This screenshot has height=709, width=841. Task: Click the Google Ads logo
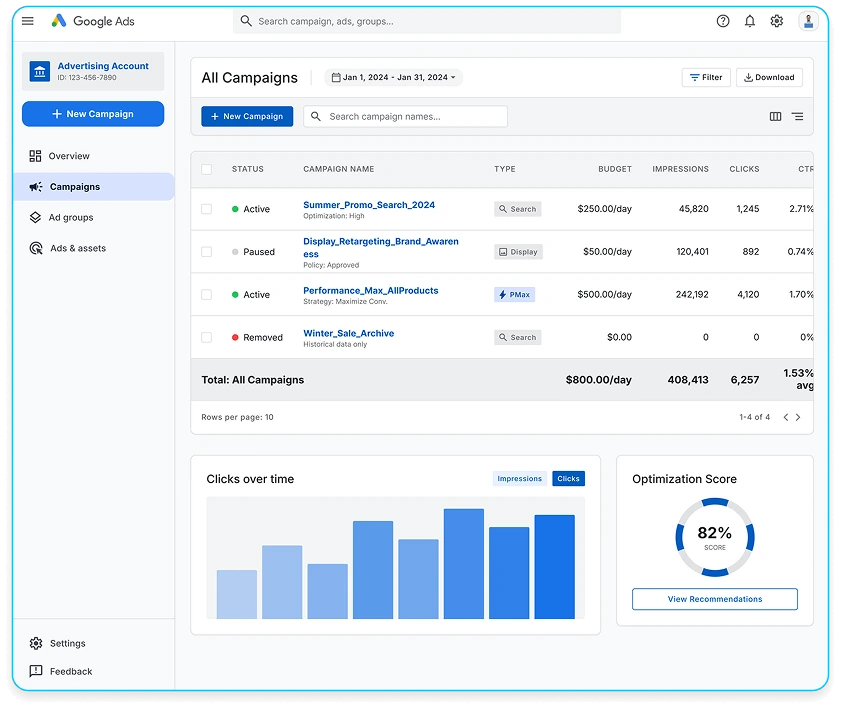click(92, 21)
